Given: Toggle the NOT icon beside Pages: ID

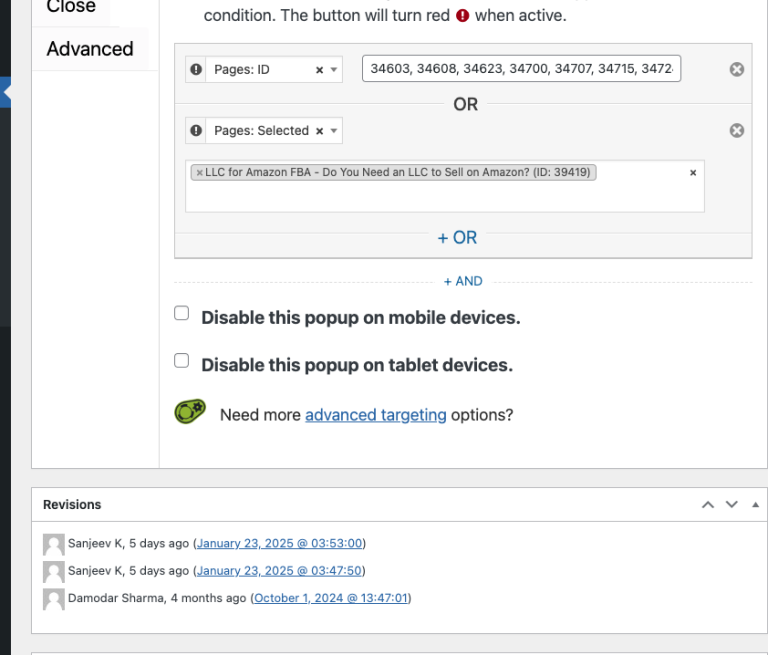Looking at the screenshot, I should (197, 70).
